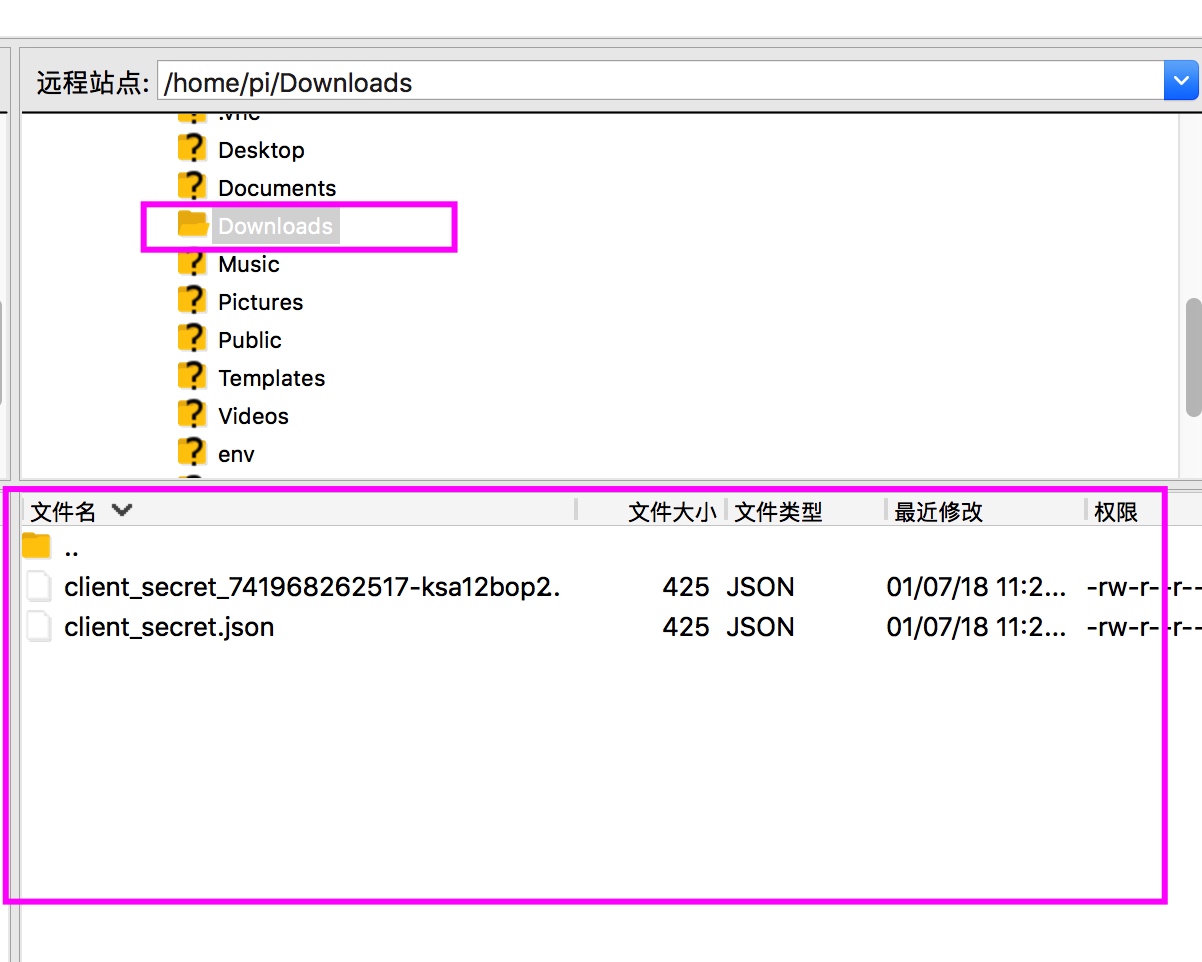Select the env folder in tree
Viewport: 1202px width, 962px height.
point(236,454)
